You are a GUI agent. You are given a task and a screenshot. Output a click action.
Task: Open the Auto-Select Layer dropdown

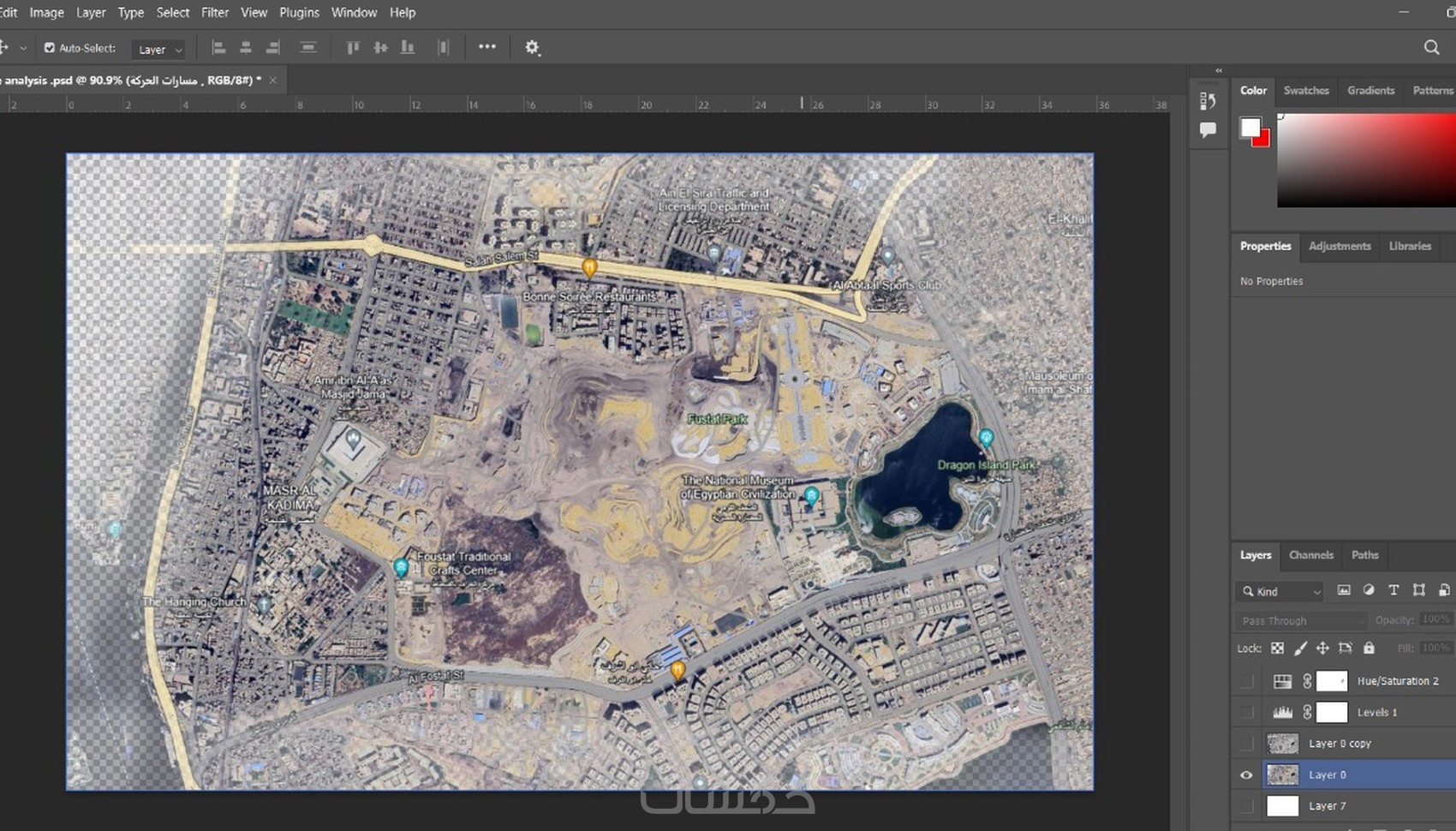coord(158,50)
